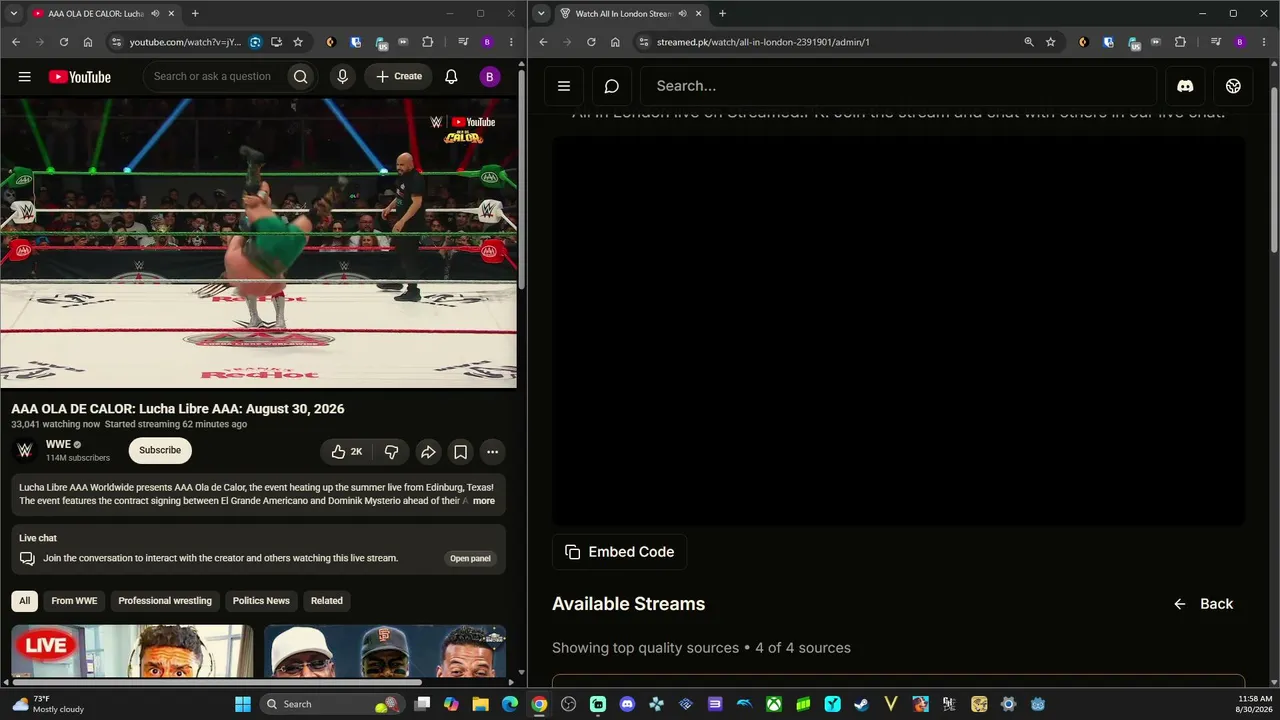Open the taskbar clock and date
This screenshot has height=720, width=1280.
(1255, 704)
